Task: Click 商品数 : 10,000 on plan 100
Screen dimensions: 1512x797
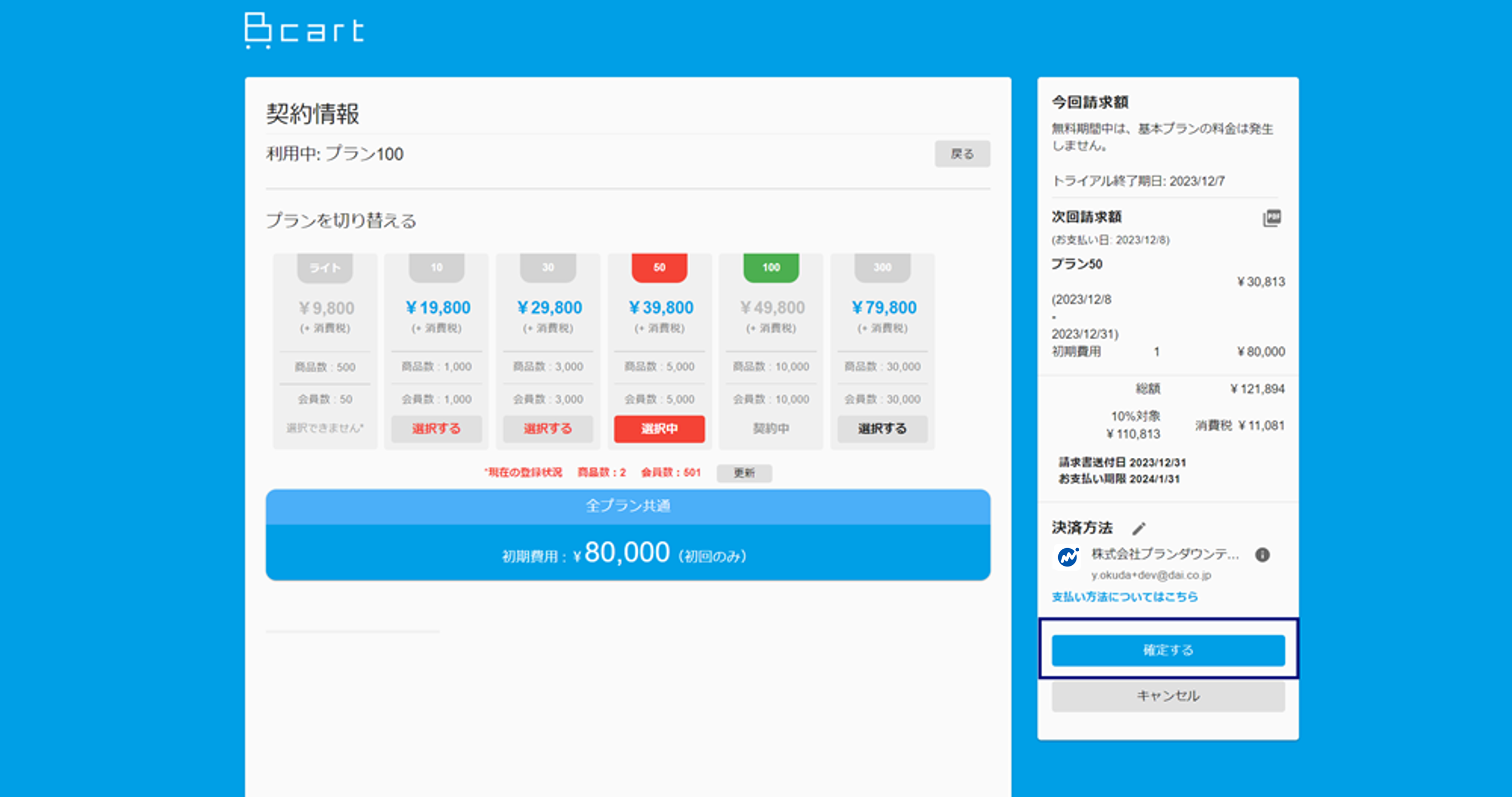Action: point(771,366)
